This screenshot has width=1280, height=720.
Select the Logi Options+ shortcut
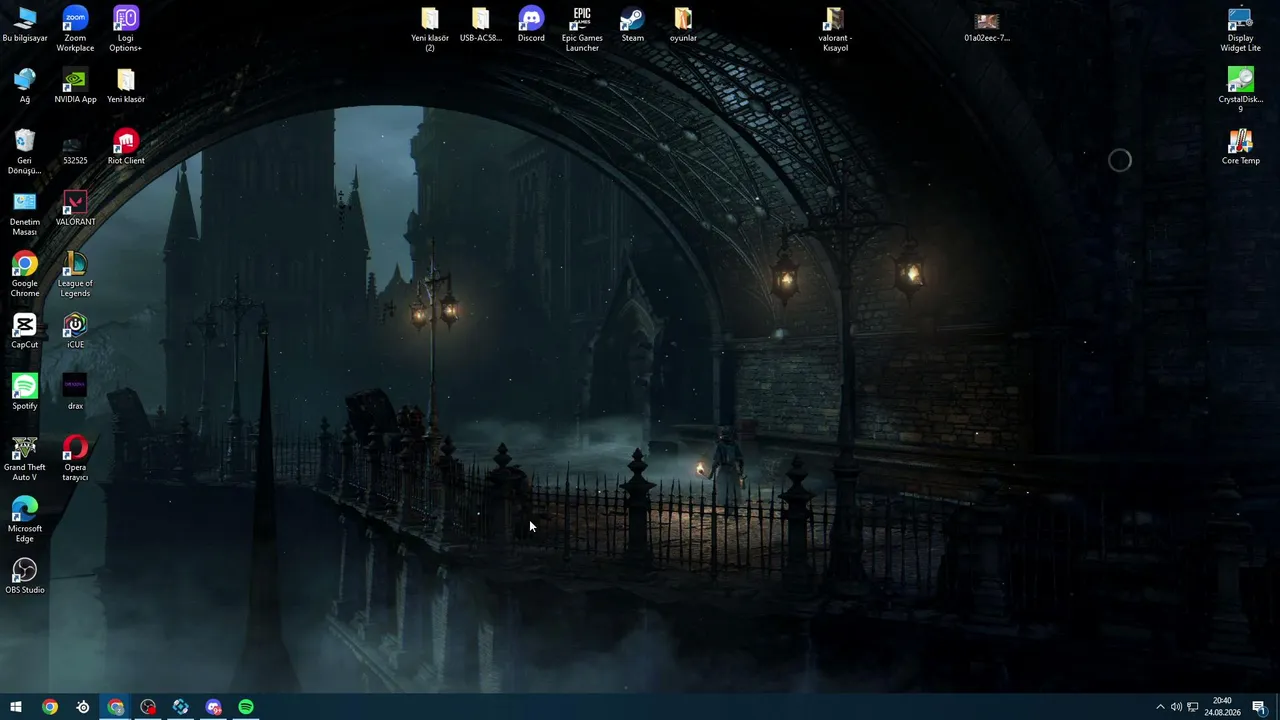click(125, 29)
